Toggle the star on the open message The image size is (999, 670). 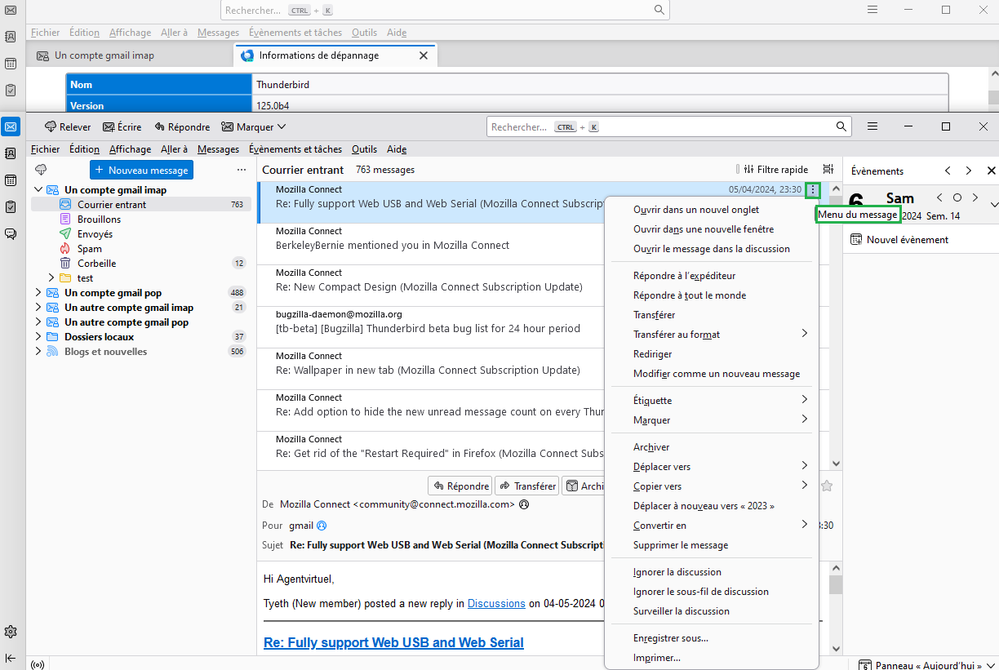pyautogui.click(x=827, y=486)
